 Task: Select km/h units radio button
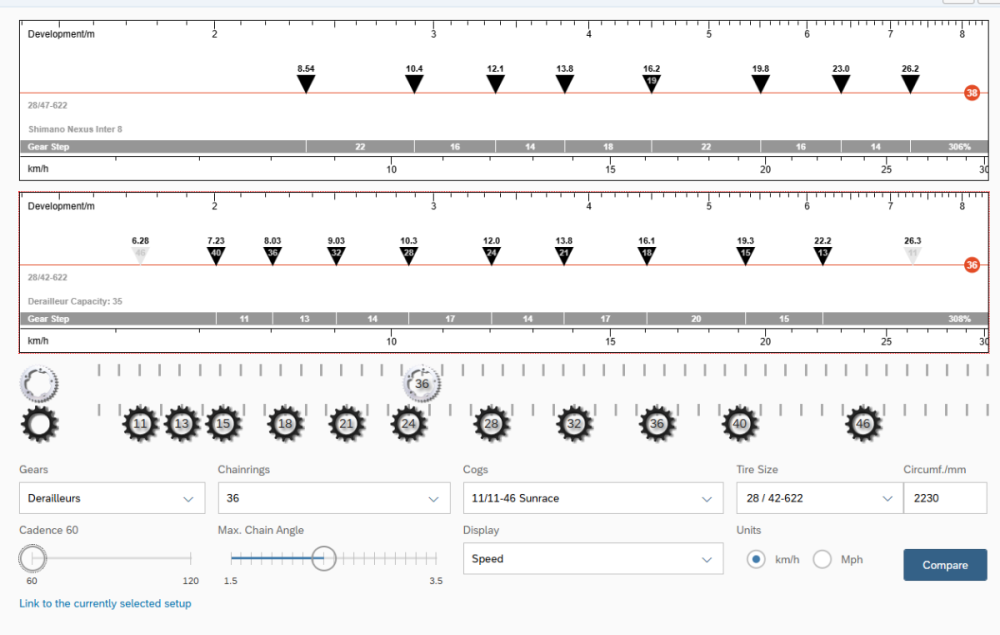point(756,559)
